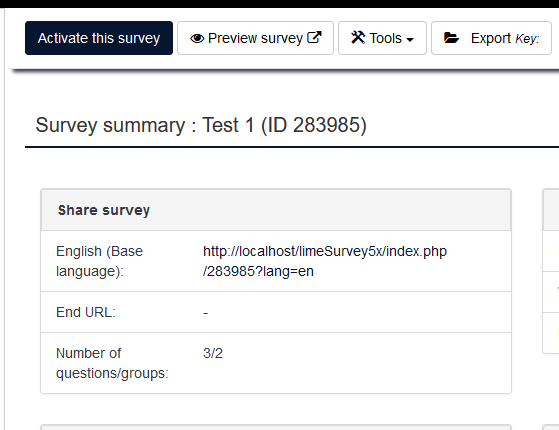
Task: Open Preview survey
Action: pyautogui.click(x=255, y=38)
